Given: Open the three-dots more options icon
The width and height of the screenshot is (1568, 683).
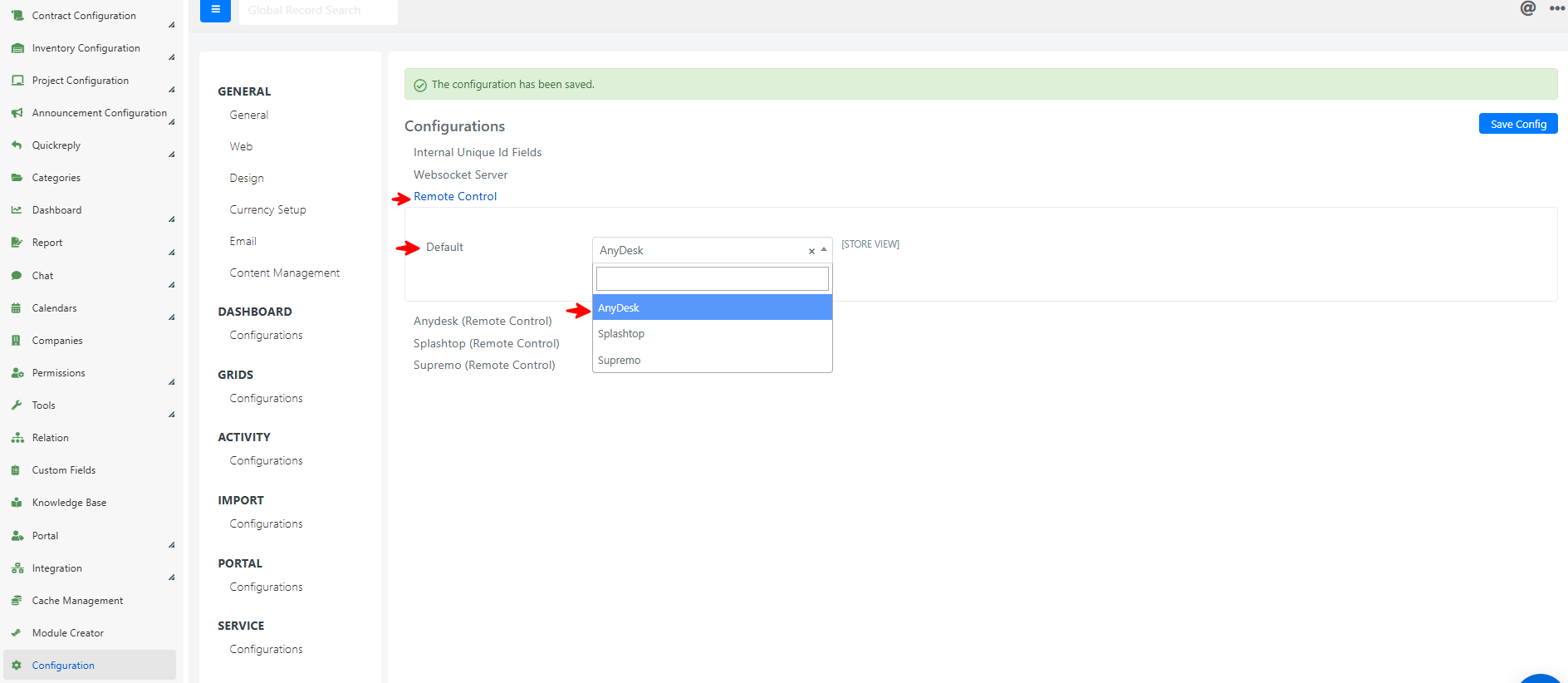Looking at the screenshot, I should [1557, 8].
